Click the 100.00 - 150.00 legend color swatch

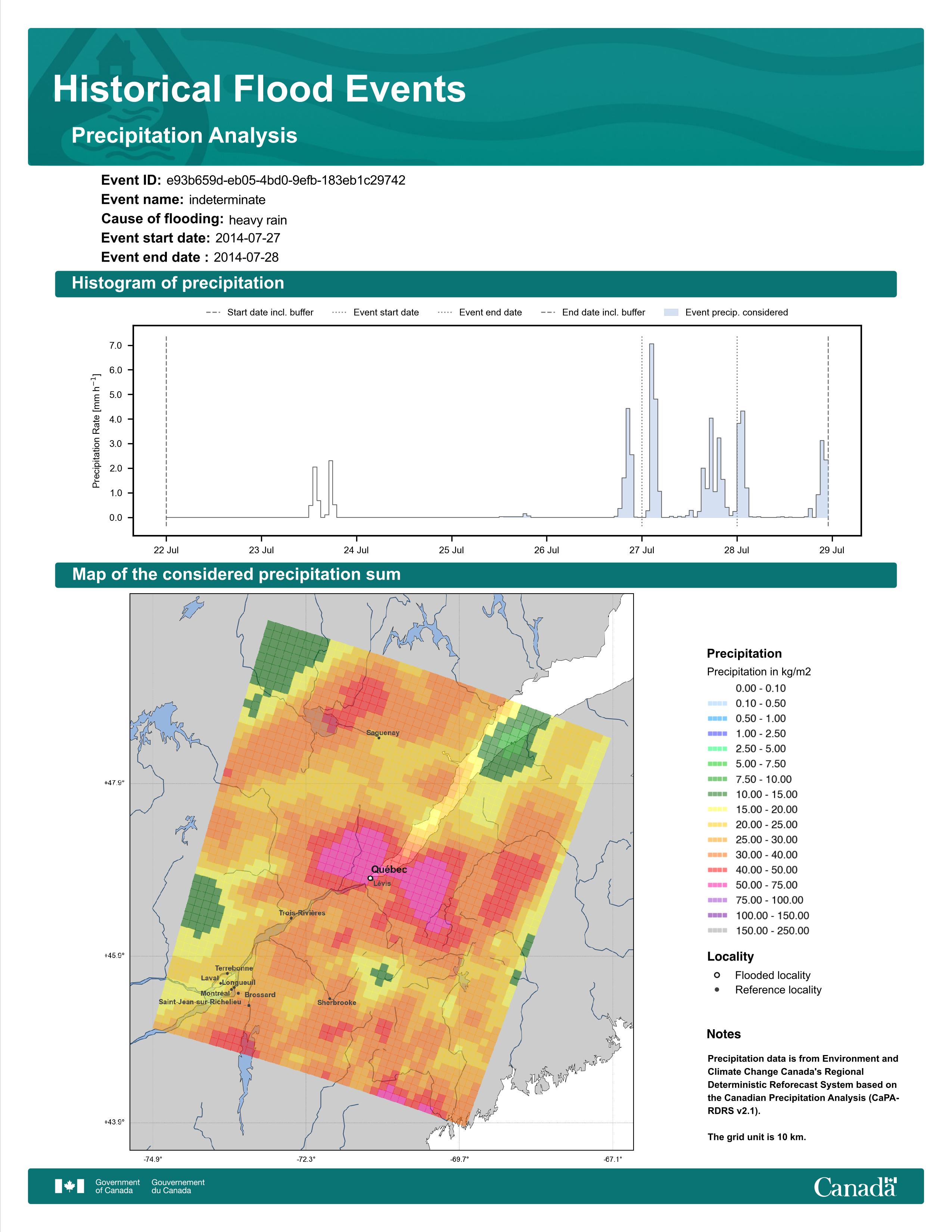click(718, 915)
